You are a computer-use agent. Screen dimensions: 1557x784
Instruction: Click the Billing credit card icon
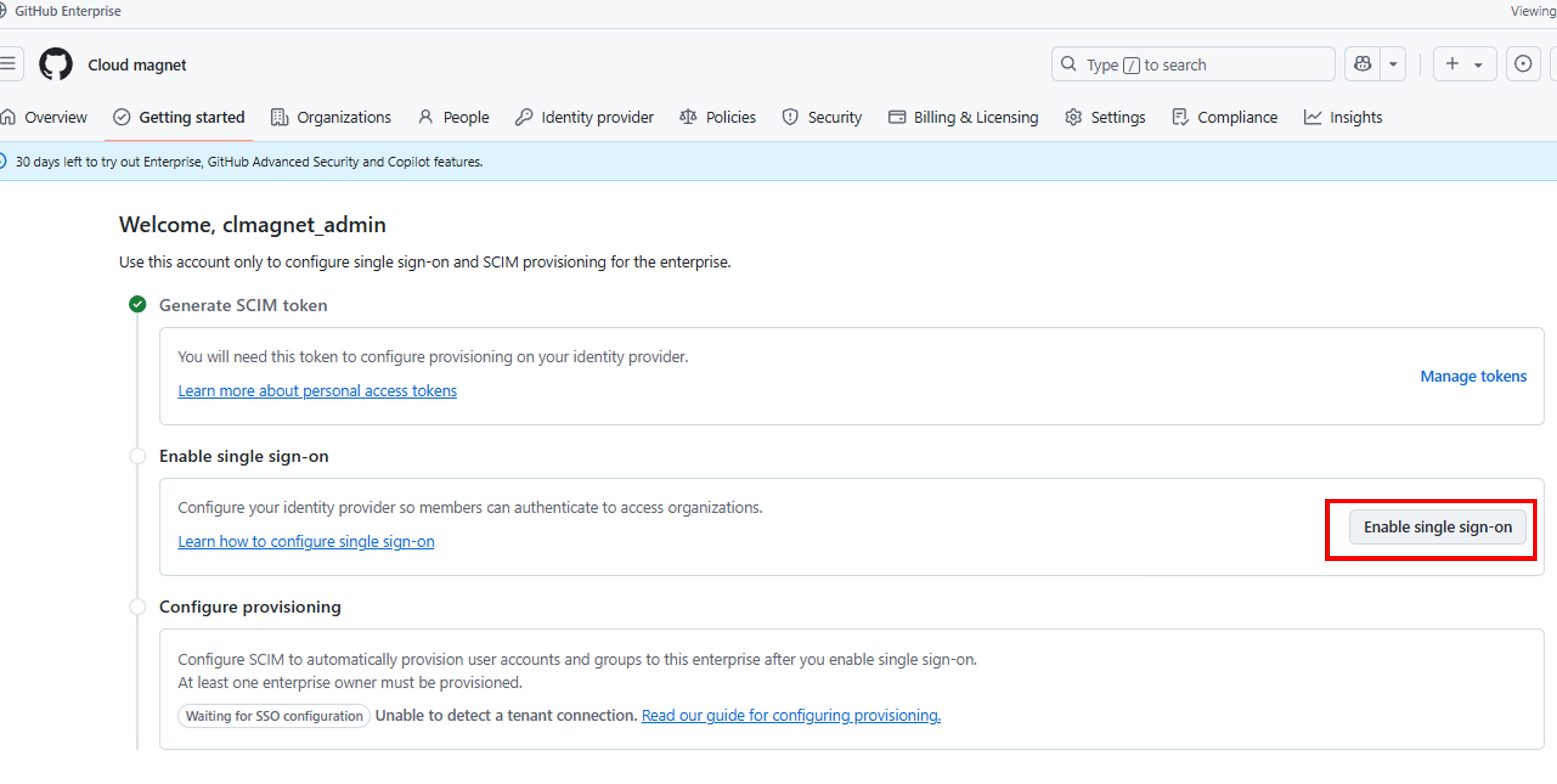pyautogui.click(x=897, y=117)
